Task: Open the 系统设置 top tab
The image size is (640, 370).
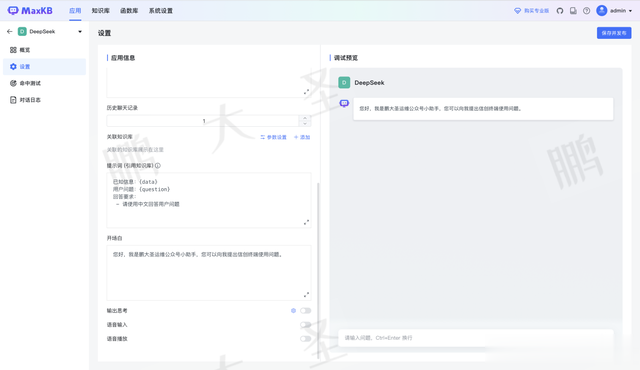Action: pyautogui.click(x=160, y=11)
